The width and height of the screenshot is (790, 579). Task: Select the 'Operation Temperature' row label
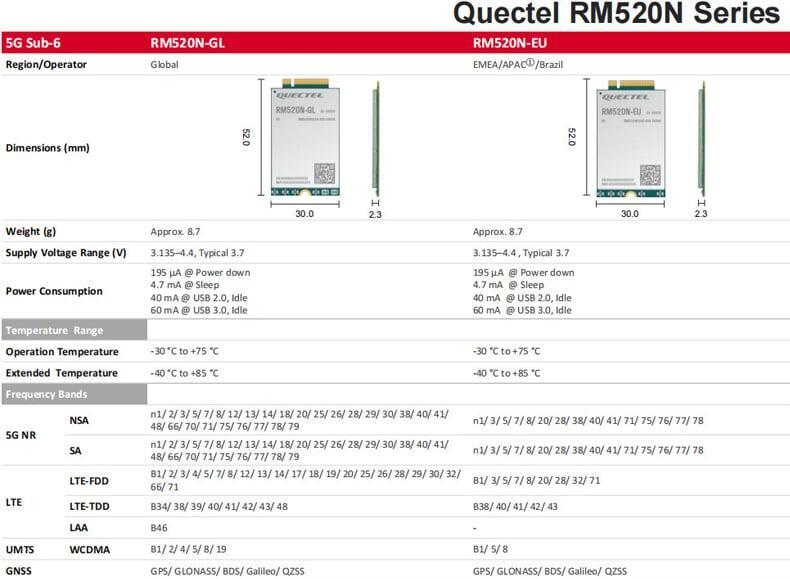(62, 352)
